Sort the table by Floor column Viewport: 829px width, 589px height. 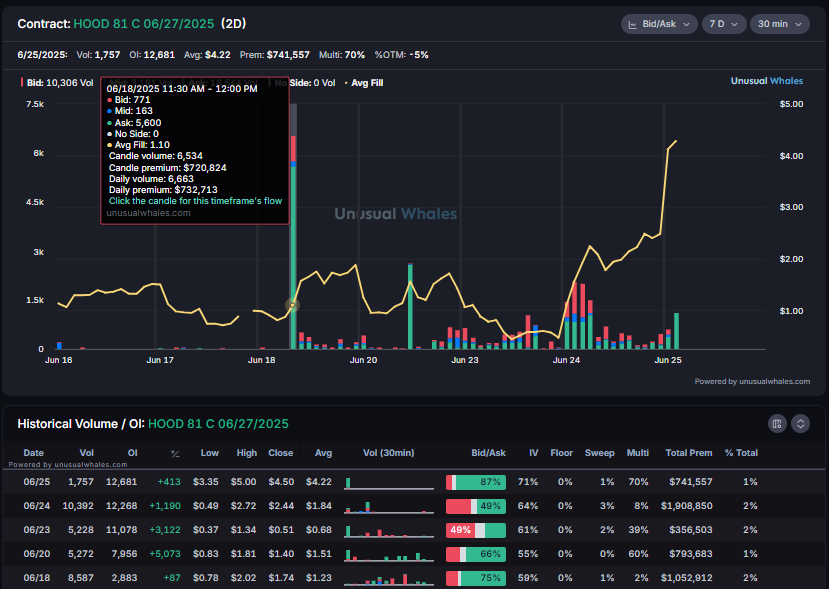[561, 453]
